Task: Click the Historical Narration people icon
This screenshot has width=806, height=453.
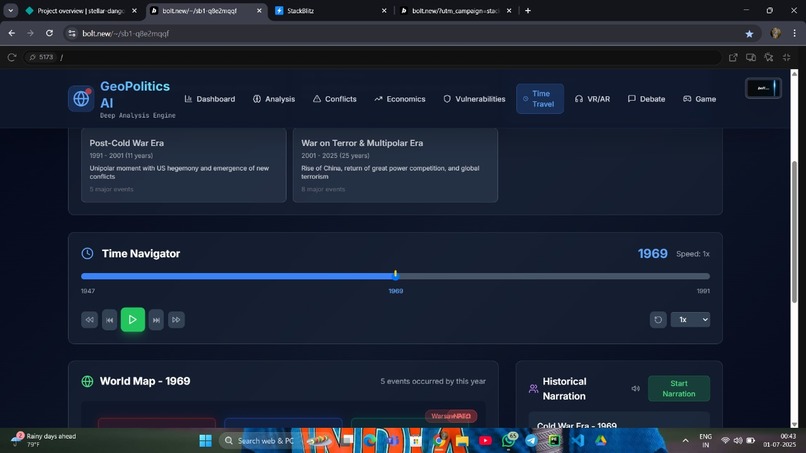Action: coord(534,389)
